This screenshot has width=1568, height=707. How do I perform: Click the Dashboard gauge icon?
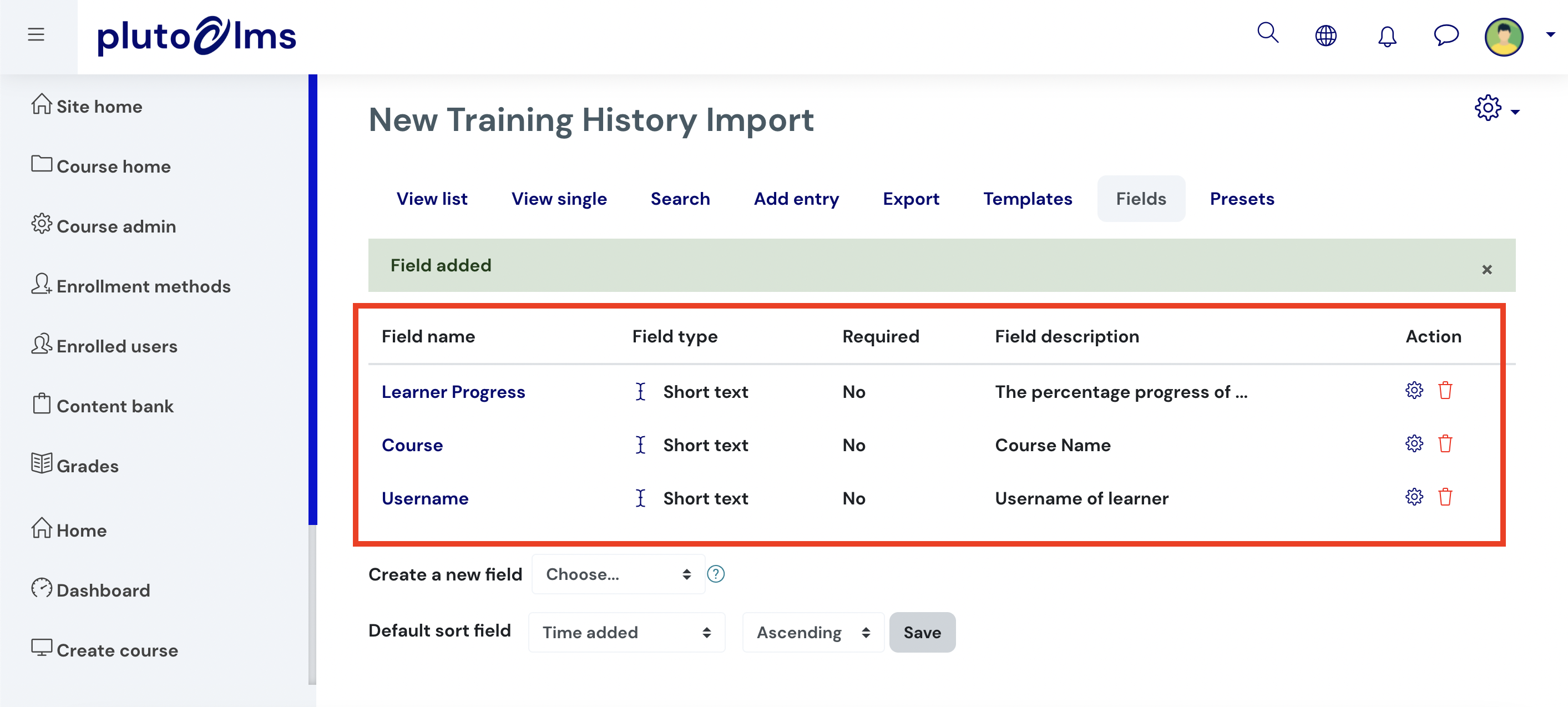[42, 588]
